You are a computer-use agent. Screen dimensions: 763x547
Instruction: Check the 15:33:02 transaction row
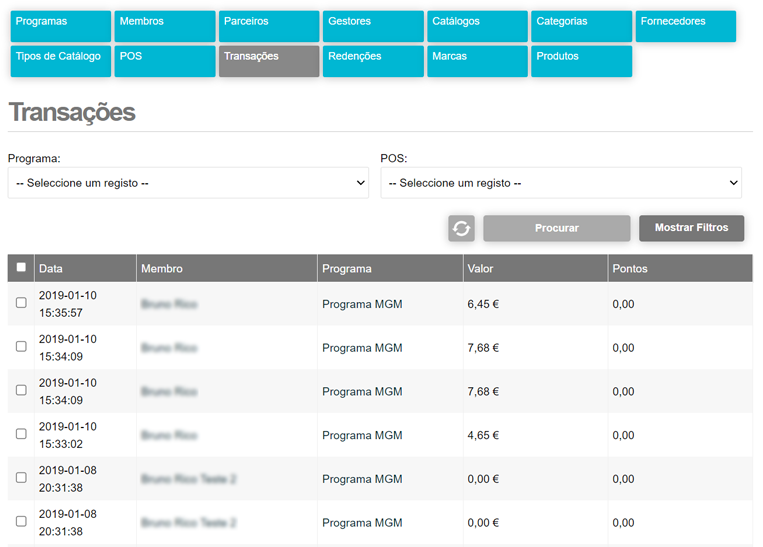21,434
